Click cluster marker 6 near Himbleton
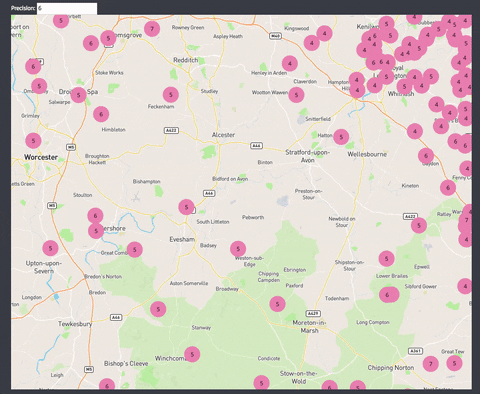Screen dimensions: 480x394 click(x=101, y=114)
